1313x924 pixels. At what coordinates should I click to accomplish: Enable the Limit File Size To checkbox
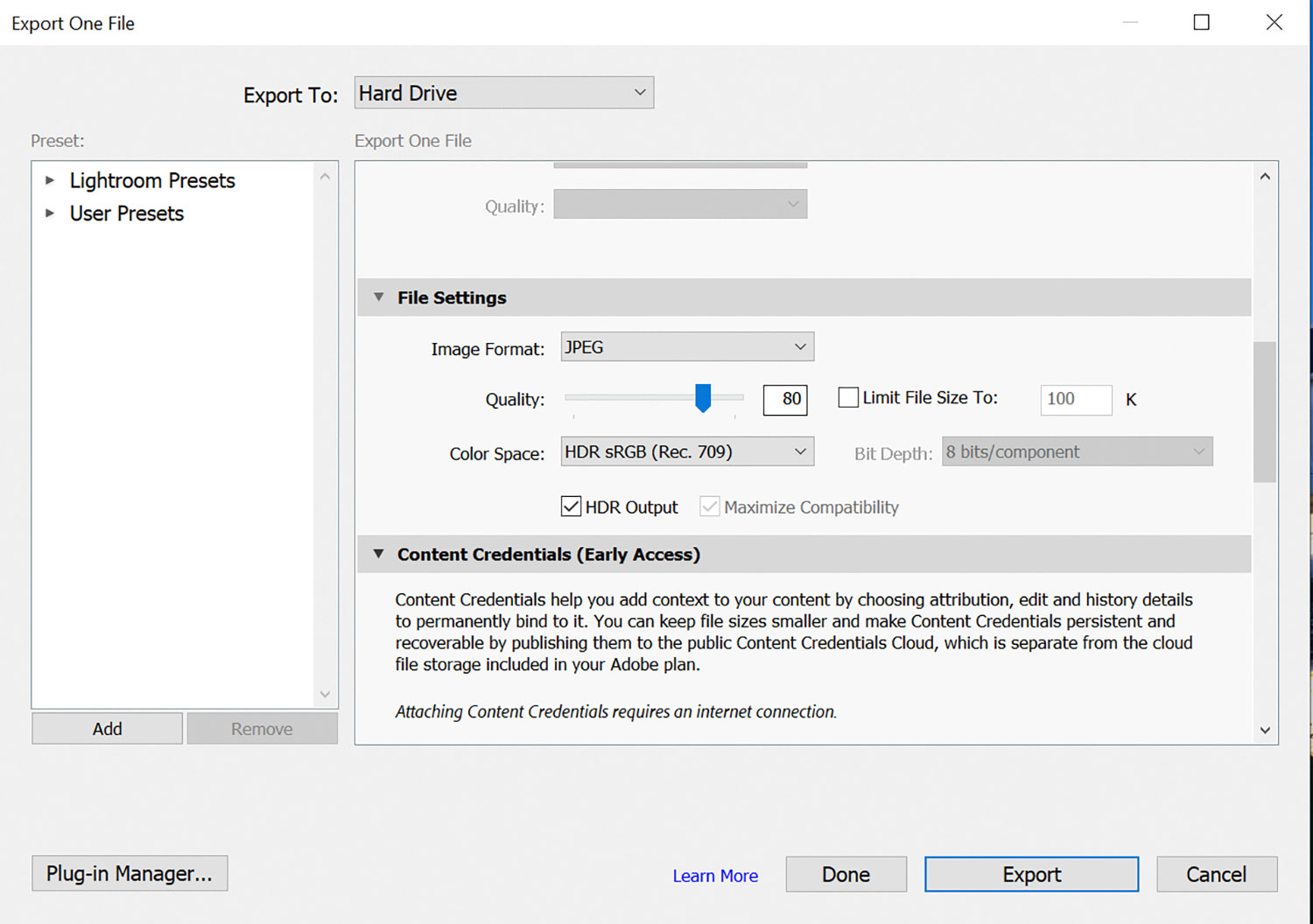coord(848,398)
